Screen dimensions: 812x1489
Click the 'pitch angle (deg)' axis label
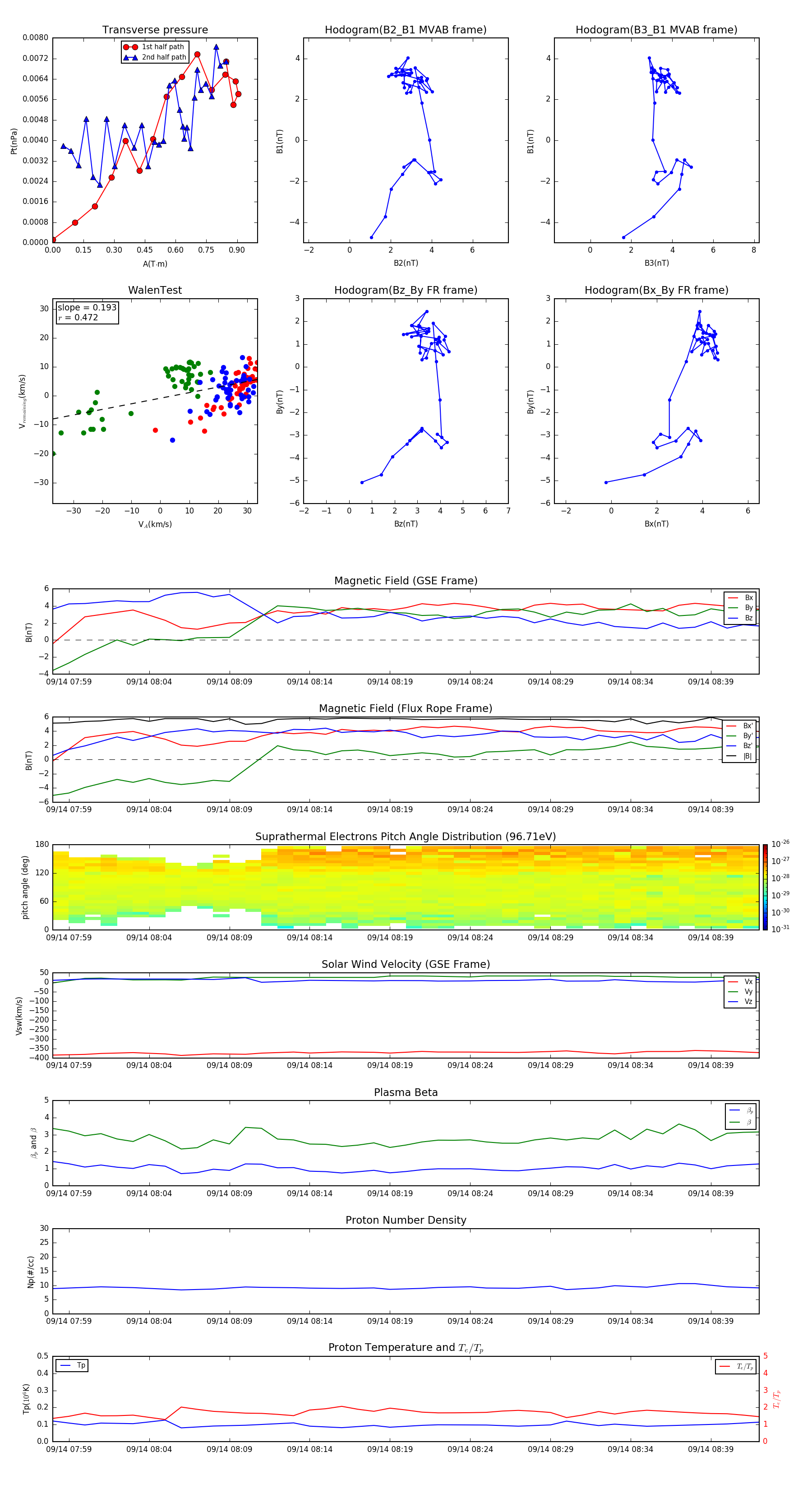(x=25, y=887)
